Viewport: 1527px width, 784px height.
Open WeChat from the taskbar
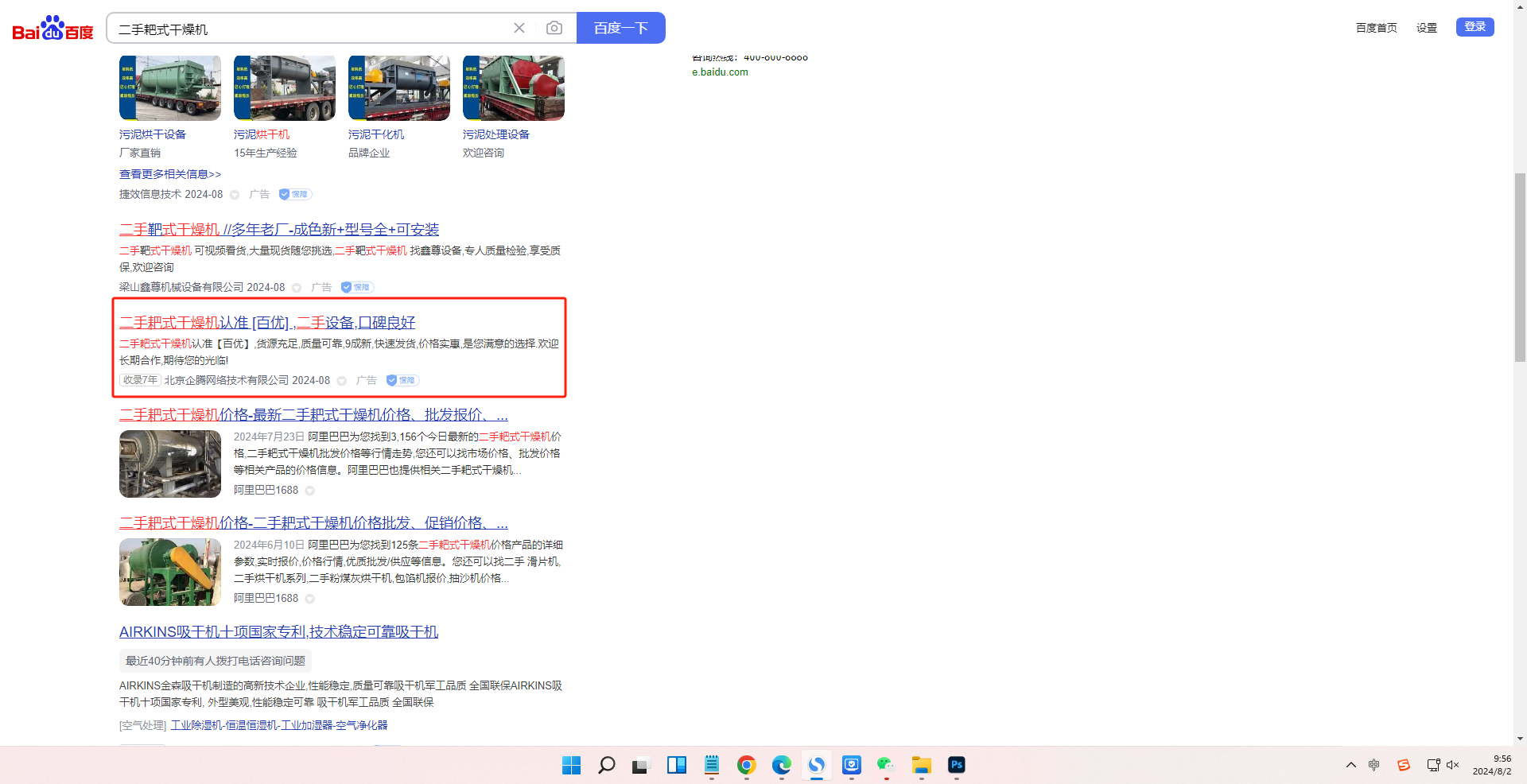[x=886, y=765]
